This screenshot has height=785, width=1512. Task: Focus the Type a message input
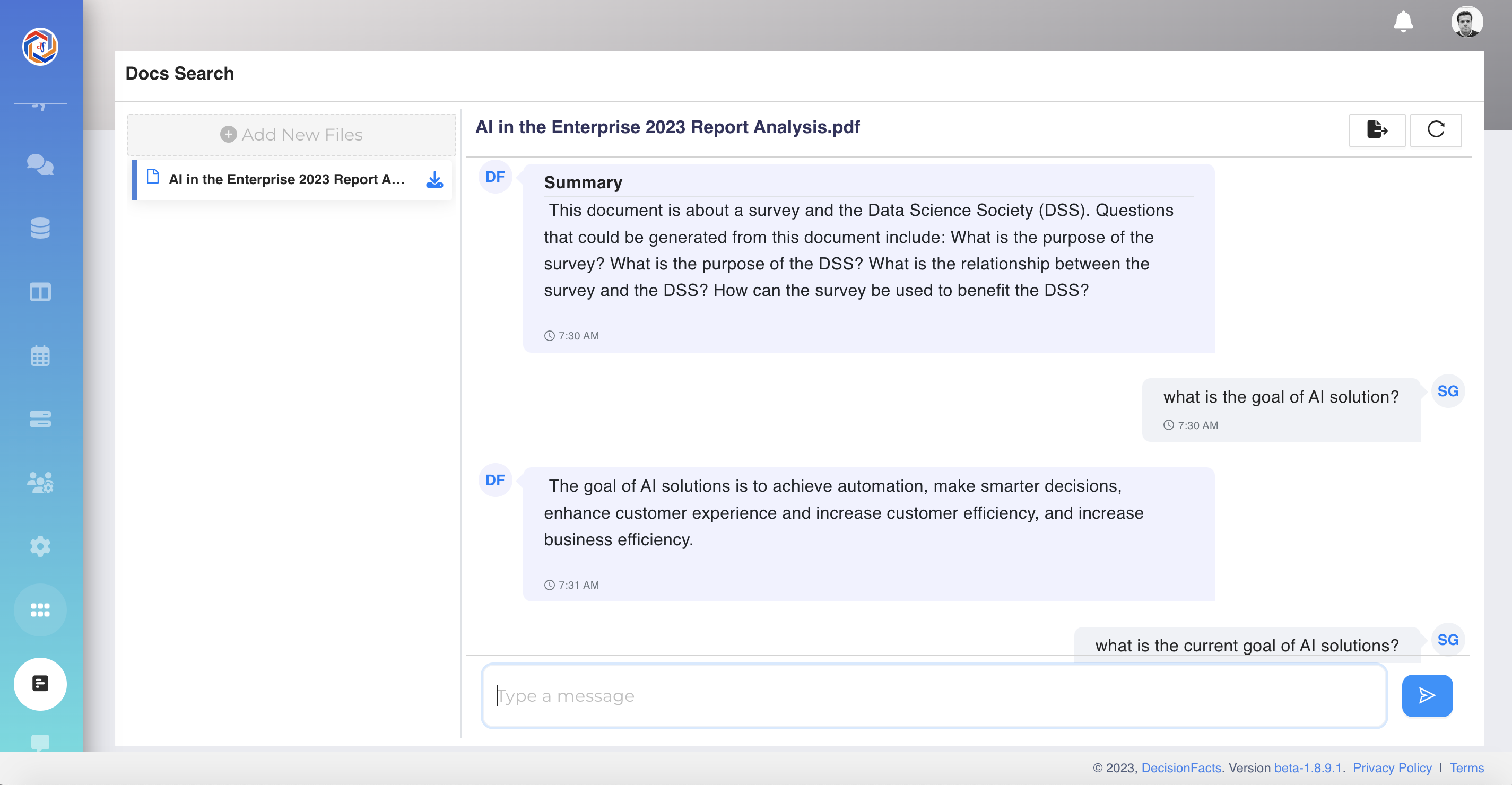933,696
